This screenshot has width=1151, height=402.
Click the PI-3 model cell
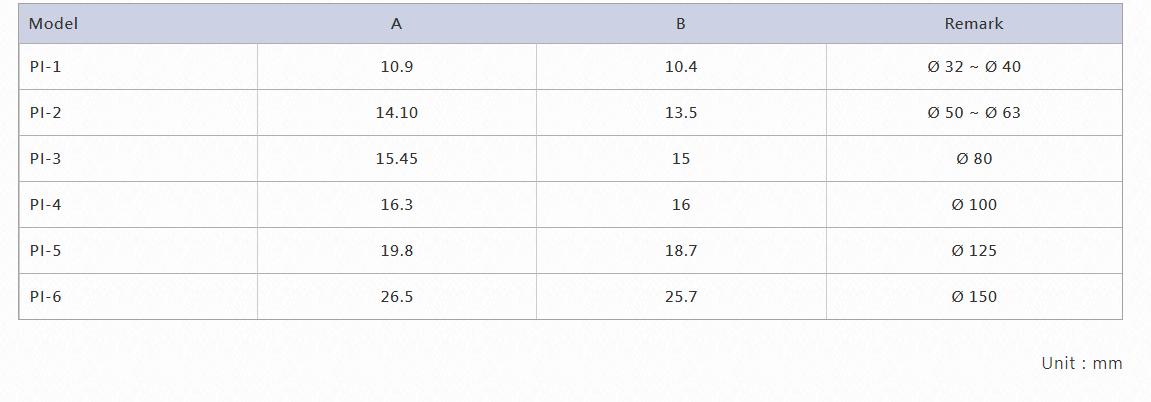pos(138,158)
